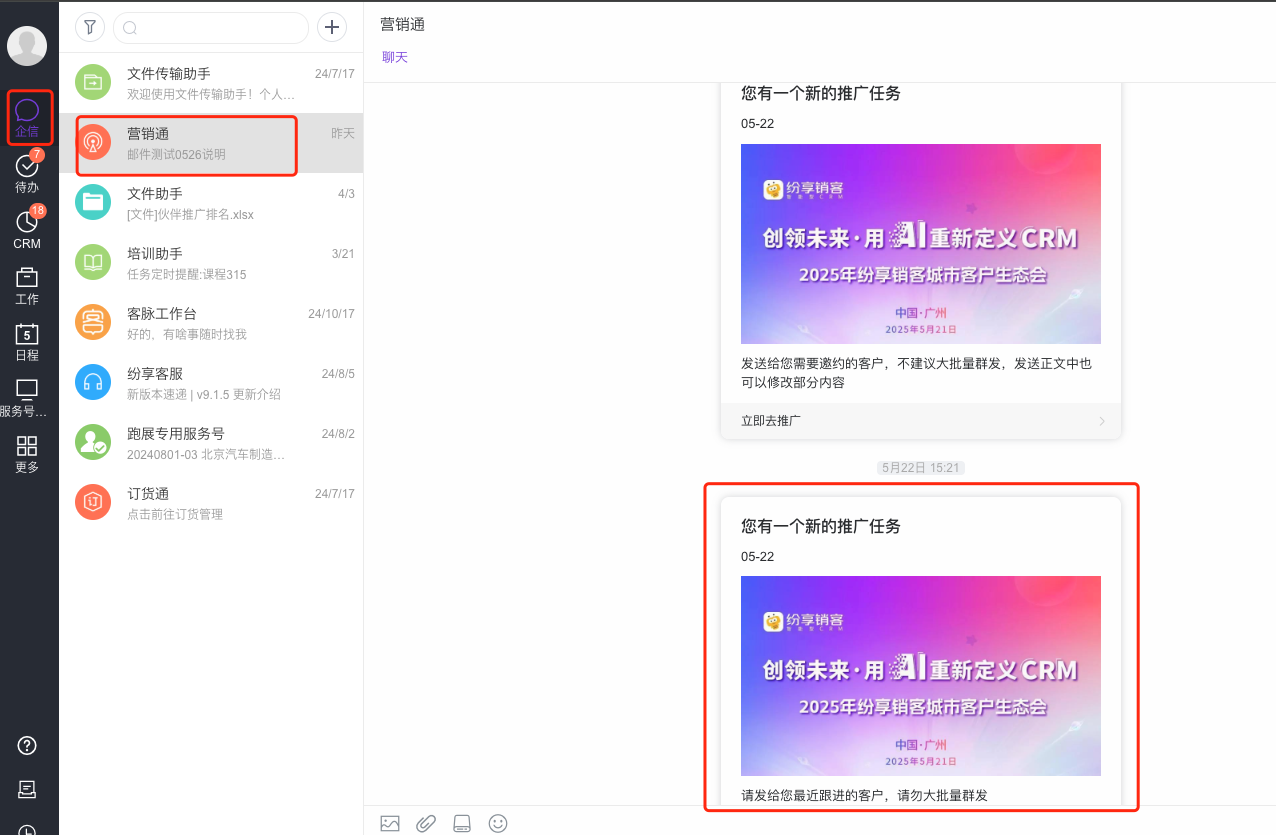Focus the conversation search field
This screenshot has width=1276, height=835.
(211, 28)
